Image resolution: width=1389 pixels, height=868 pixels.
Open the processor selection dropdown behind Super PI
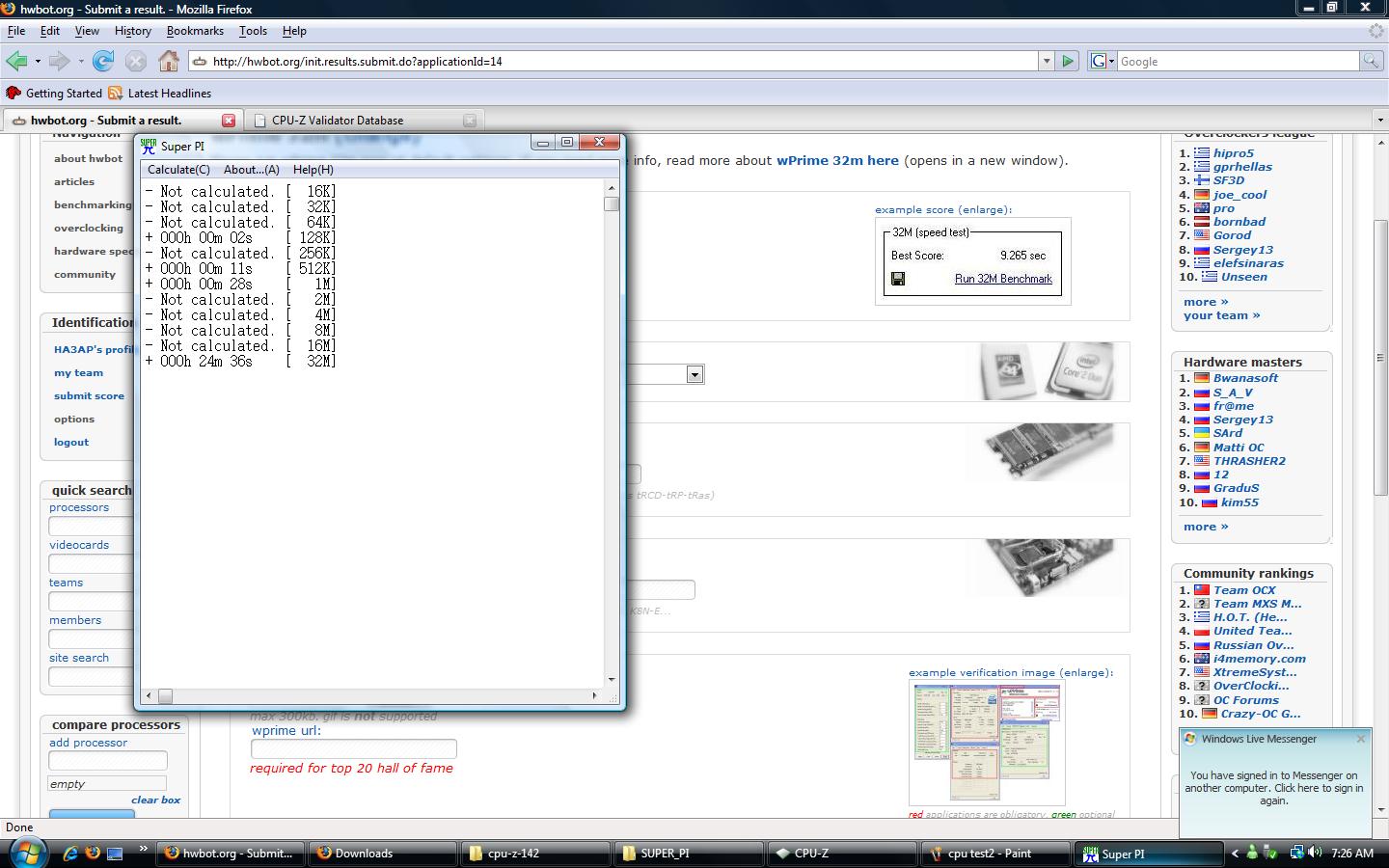coord(694,374)
